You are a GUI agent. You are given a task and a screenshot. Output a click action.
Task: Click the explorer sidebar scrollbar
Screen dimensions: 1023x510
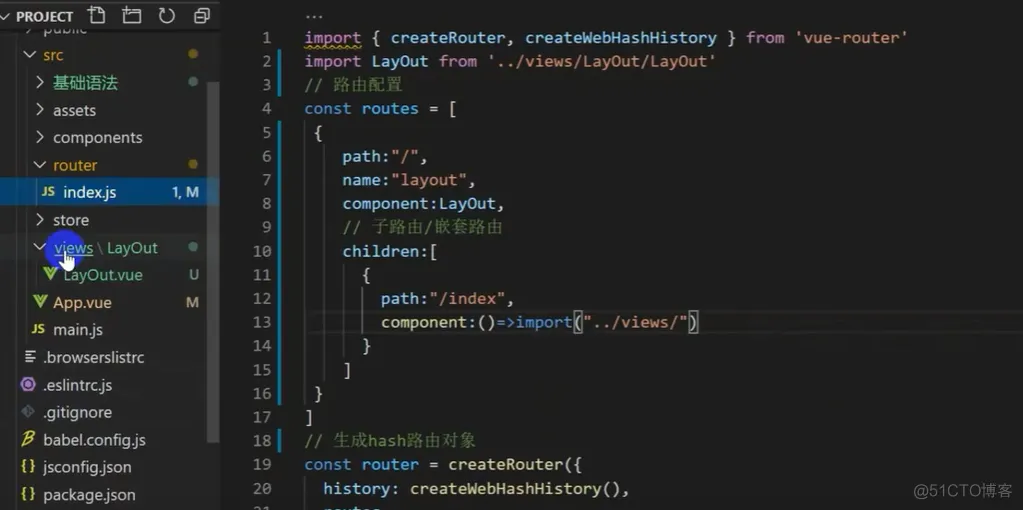tap(213, 261)
